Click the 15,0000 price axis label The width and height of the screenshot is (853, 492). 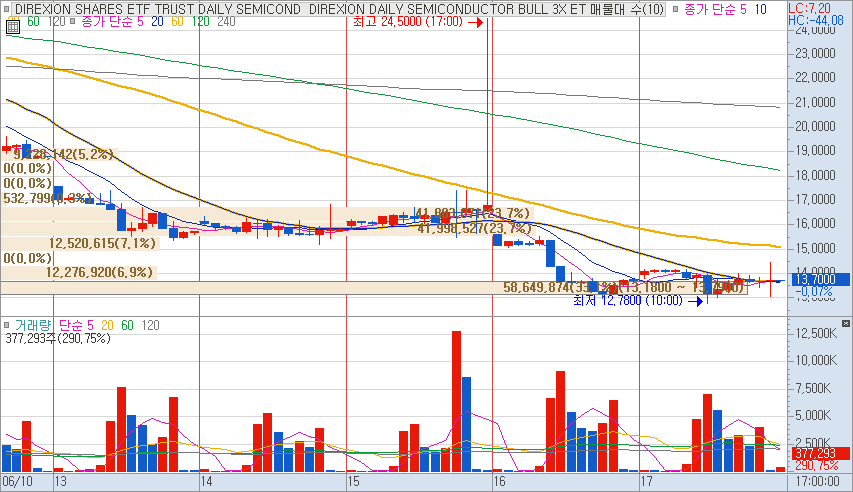(x=815, y=248)
